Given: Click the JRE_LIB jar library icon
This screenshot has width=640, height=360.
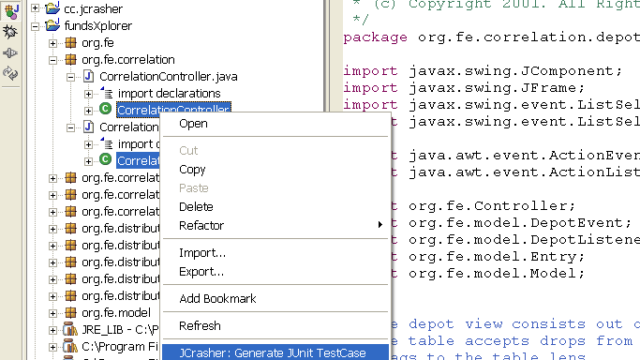Looking at the screenshot, I should pos(70,329).
